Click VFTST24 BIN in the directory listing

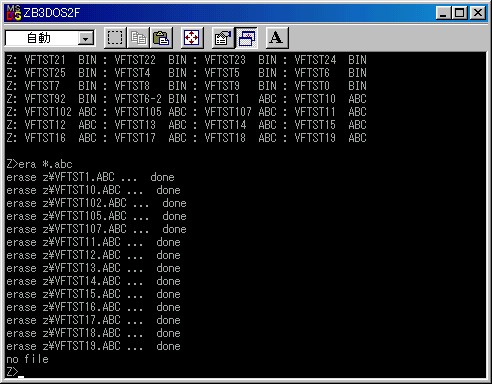pyautogui.click(x=330, y=60)
